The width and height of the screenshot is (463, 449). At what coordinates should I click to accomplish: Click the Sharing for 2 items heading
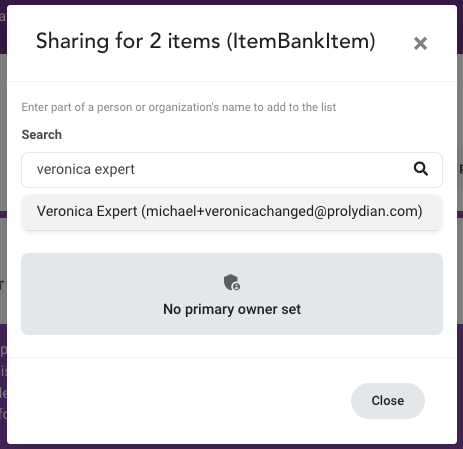pyautogui.click(x=206, y=41)
